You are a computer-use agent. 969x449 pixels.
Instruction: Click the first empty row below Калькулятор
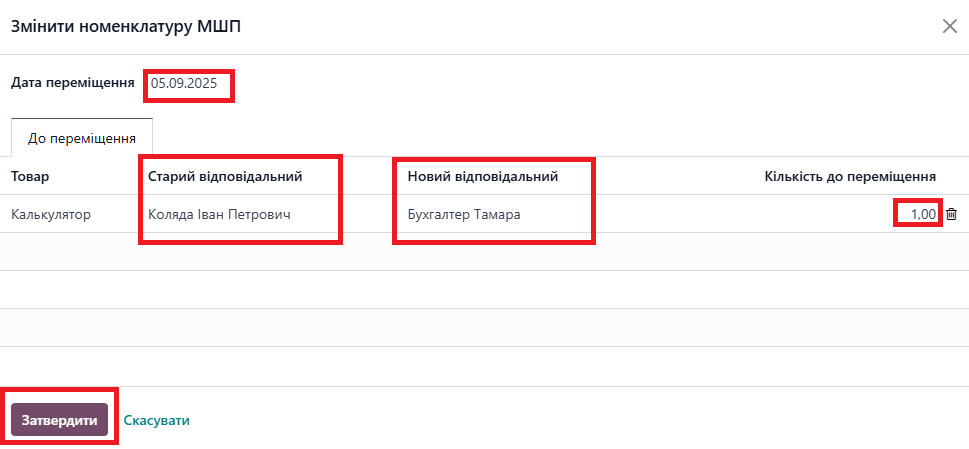click(484, 252)
